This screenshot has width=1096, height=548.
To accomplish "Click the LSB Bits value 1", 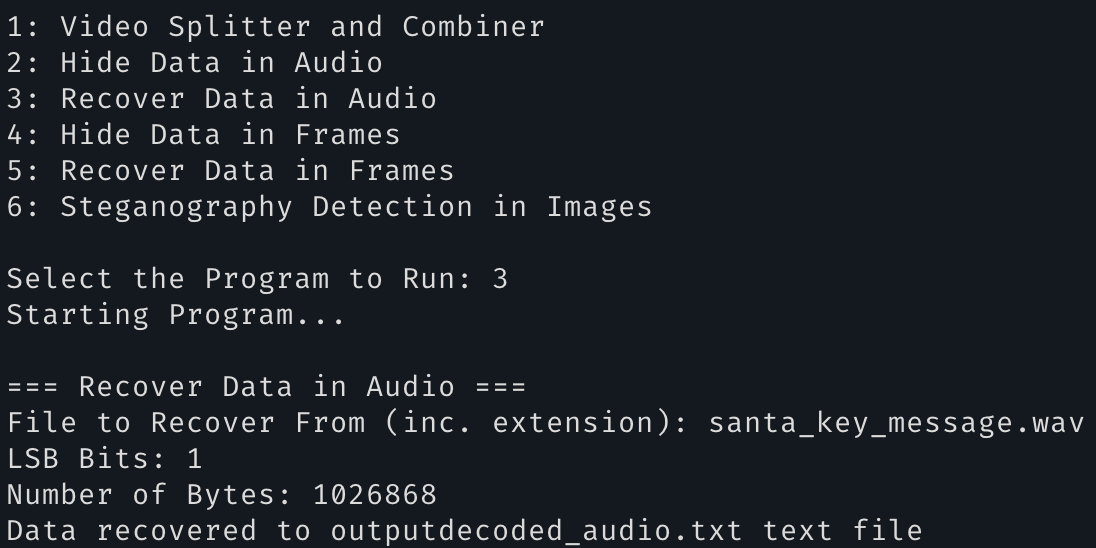I will (194, 459).
